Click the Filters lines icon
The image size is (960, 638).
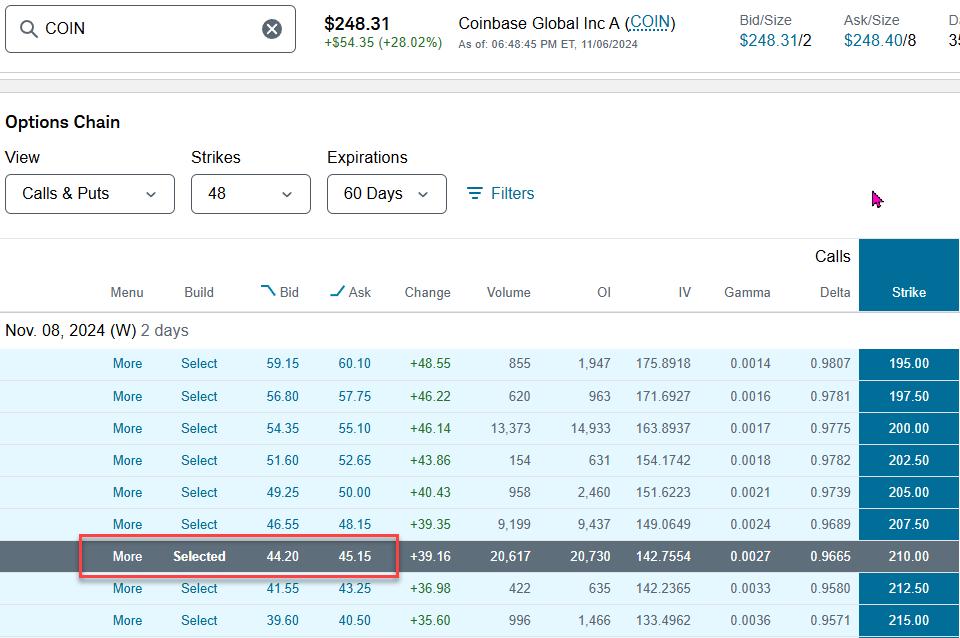474,193
